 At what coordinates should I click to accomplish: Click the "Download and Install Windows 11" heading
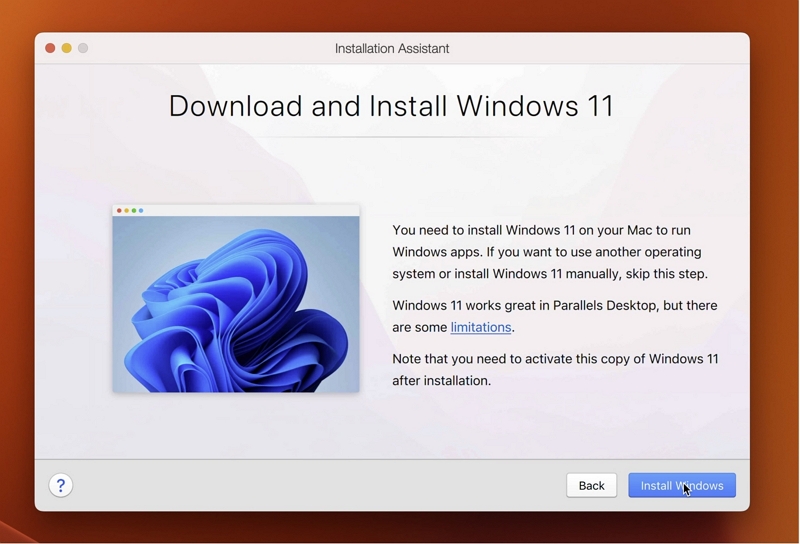pyautogui.click(x=391, y=106)
